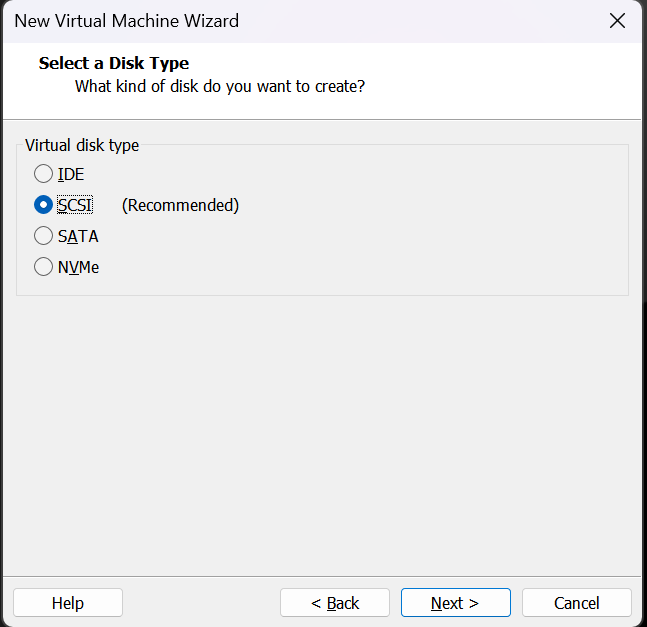647x627 pixels.
Task: Go to previous step with Back button
Action: pos(335,603)
